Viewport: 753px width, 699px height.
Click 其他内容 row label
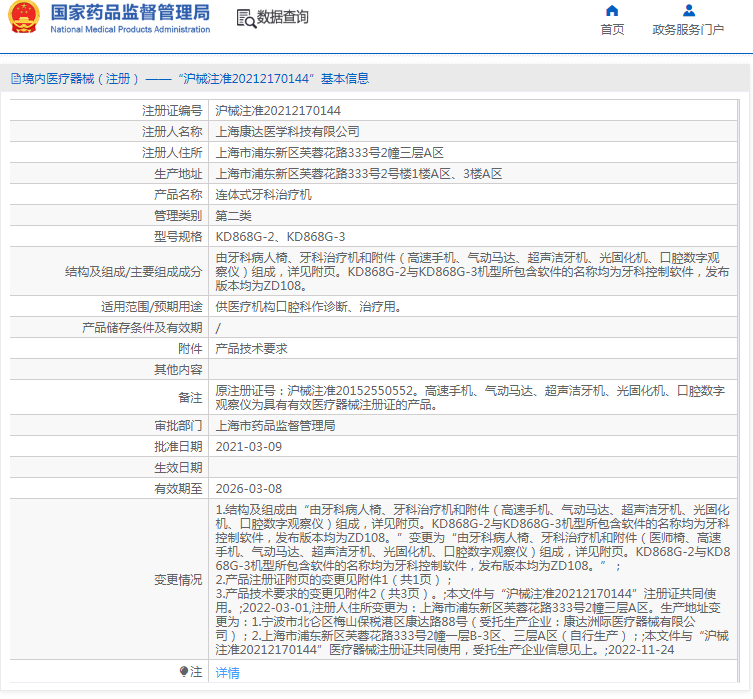click(x=178, y=370)
